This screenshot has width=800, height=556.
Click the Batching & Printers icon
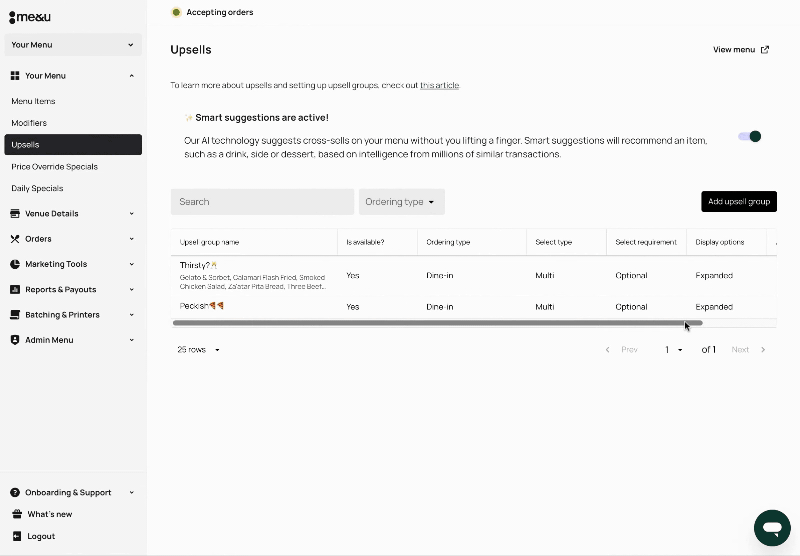point(15,314)
